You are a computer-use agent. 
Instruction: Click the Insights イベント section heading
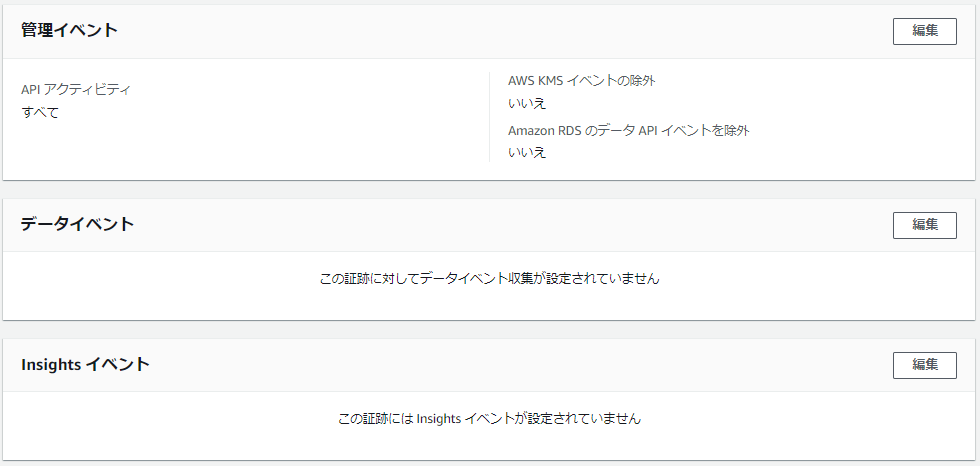point(85,364)
